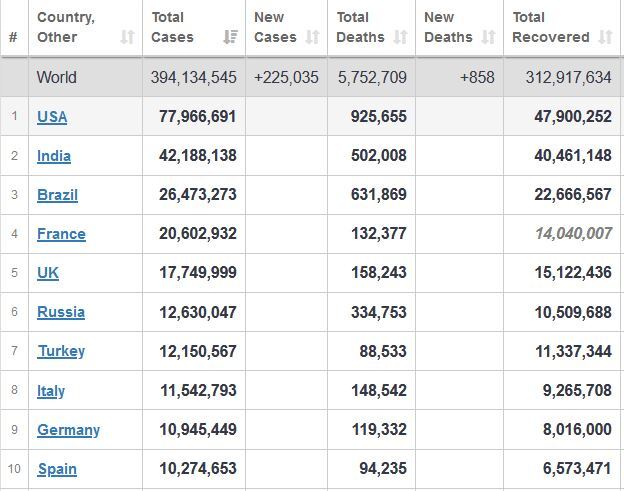
Task: Click the New Deaths header text
Action: point(448,27)
